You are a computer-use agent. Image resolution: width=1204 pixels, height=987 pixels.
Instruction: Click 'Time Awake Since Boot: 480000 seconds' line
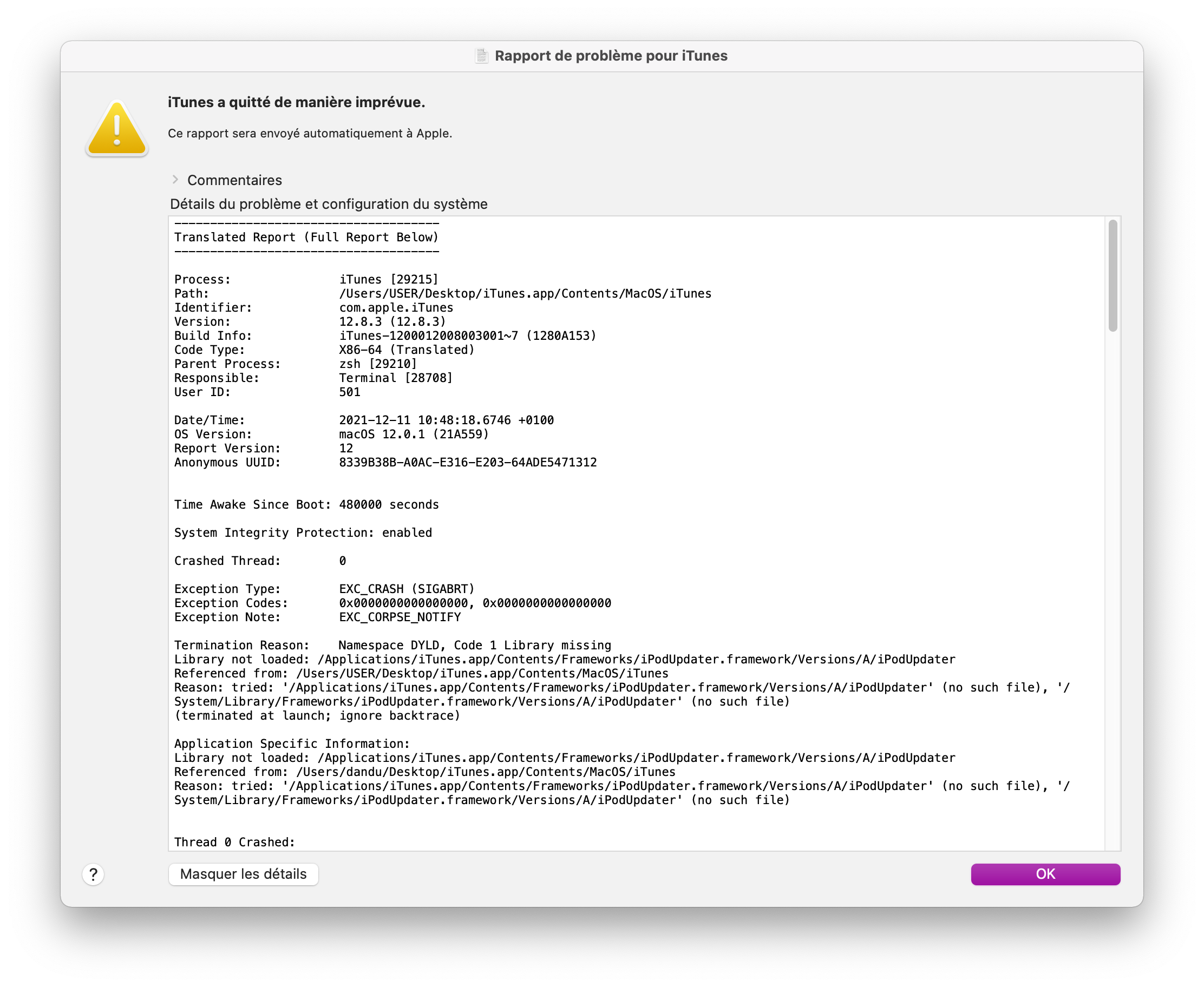click(x=306, y=504)
